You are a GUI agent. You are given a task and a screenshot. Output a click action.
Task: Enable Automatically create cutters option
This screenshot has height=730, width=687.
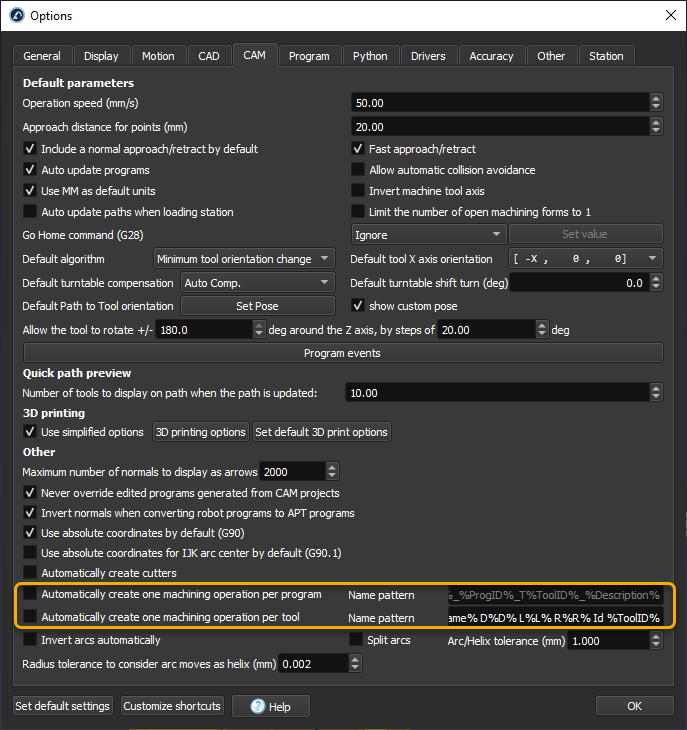tap(30, 573)
